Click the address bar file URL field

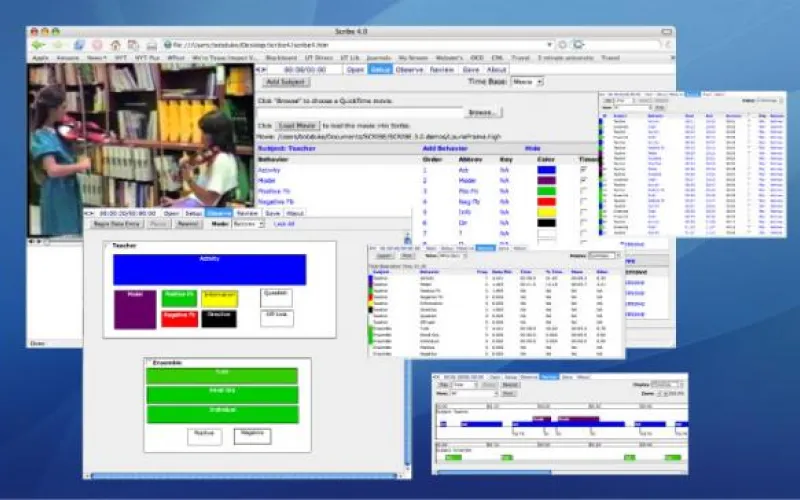click(359, 45)
